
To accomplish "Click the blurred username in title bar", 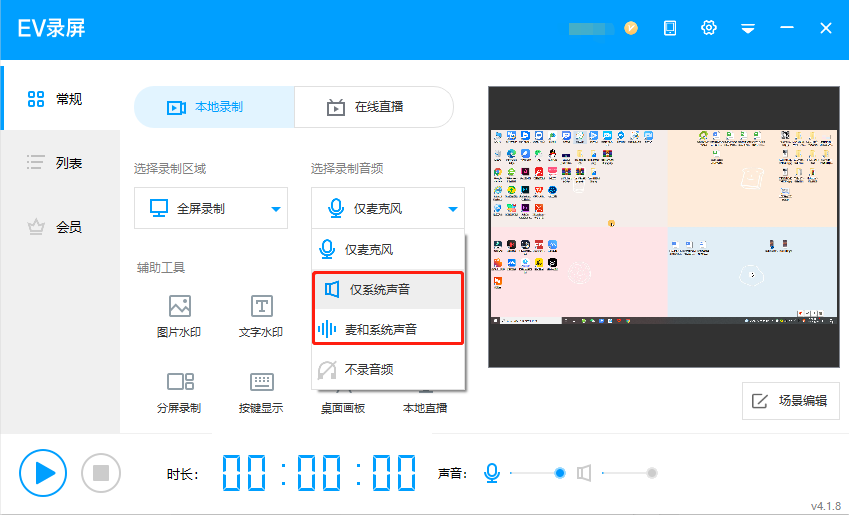I will pyautogui.click(x=591, y=28).
